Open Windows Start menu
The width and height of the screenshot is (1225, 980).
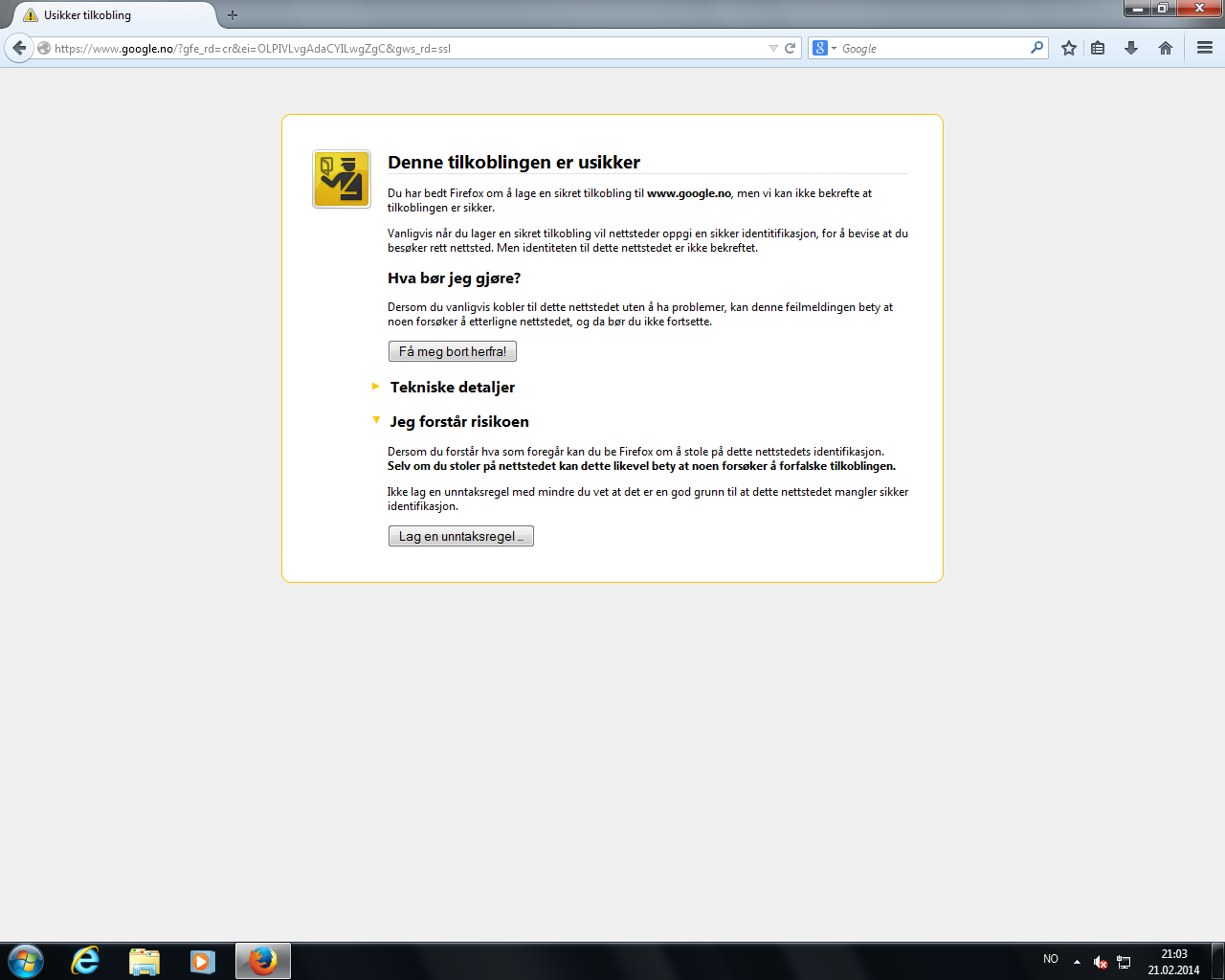tap(26, 961)
